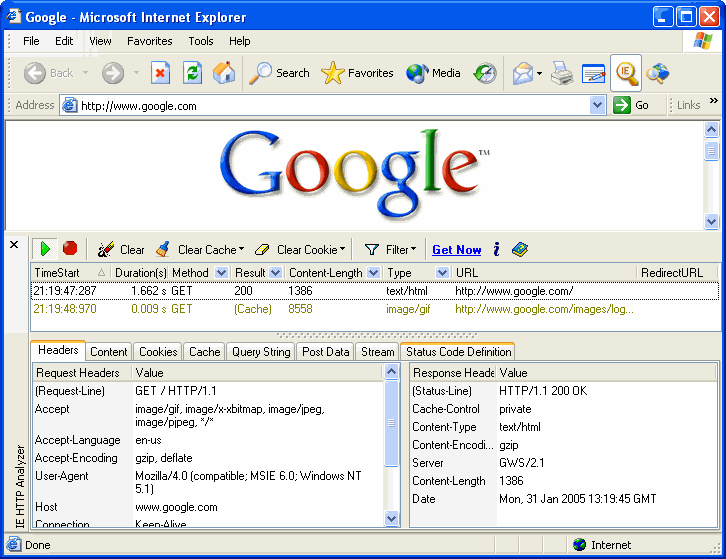Screen dimensions: 726x559
Task: Refresh the page with green arrows icon
Action: click(x=192, y=73)
